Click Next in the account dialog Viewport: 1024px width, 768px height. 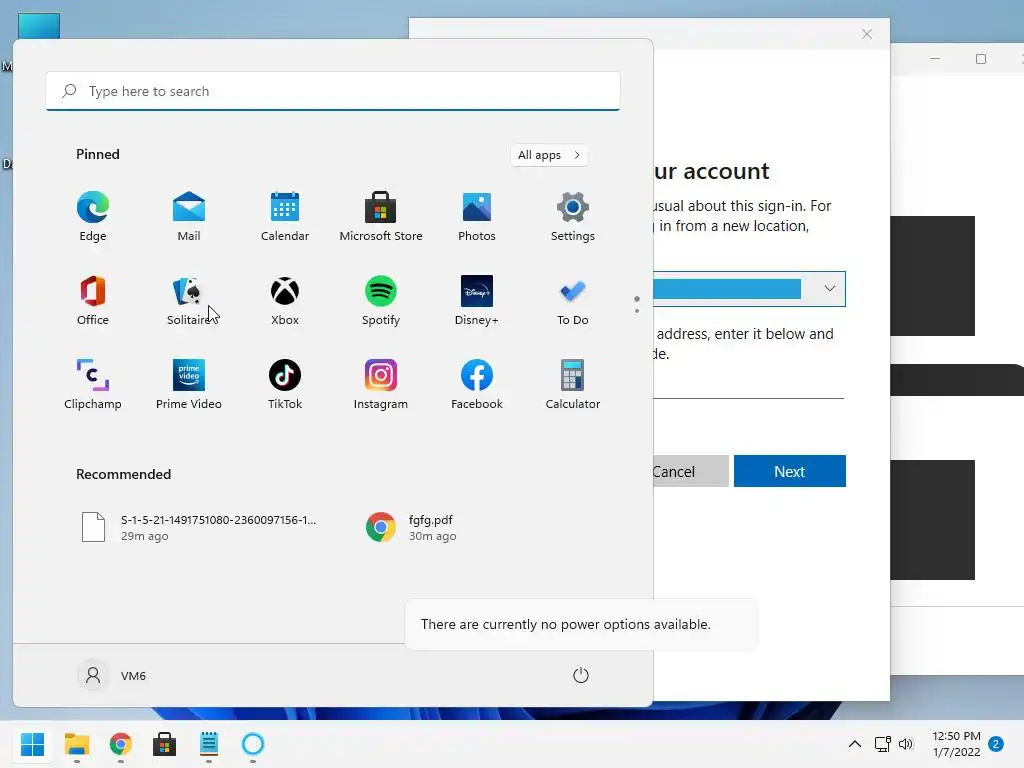click(790, 471)
